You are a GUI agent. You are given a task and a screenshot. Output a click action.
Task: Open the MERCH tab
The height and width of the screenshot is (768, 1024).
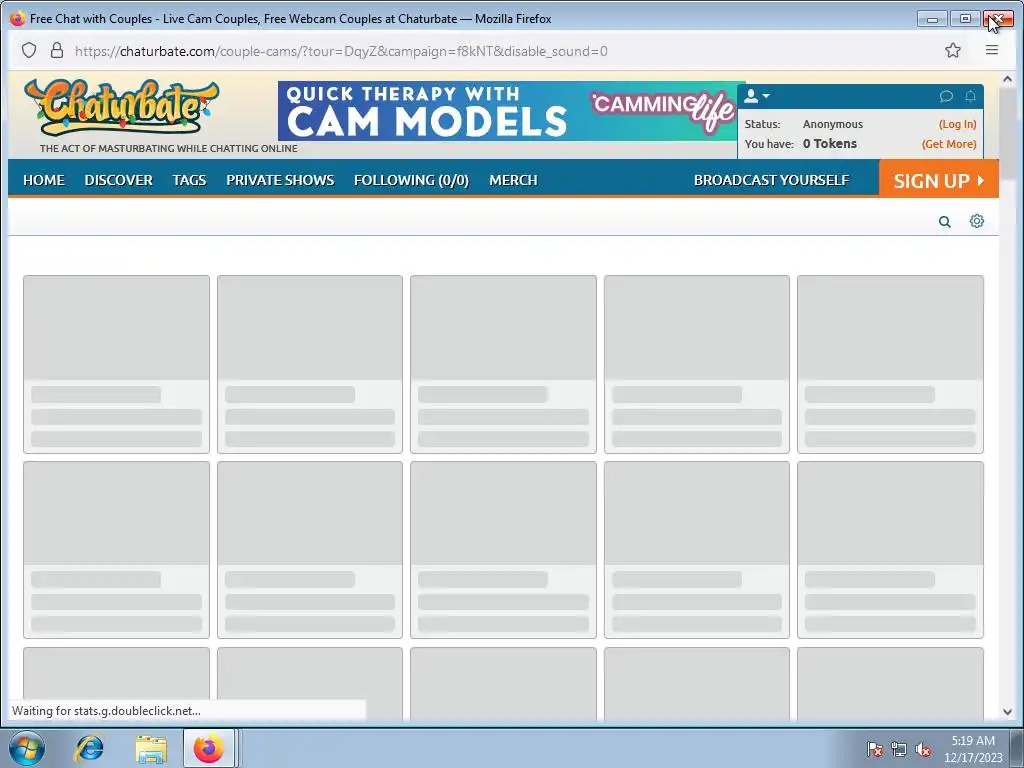tap(513, 180)
